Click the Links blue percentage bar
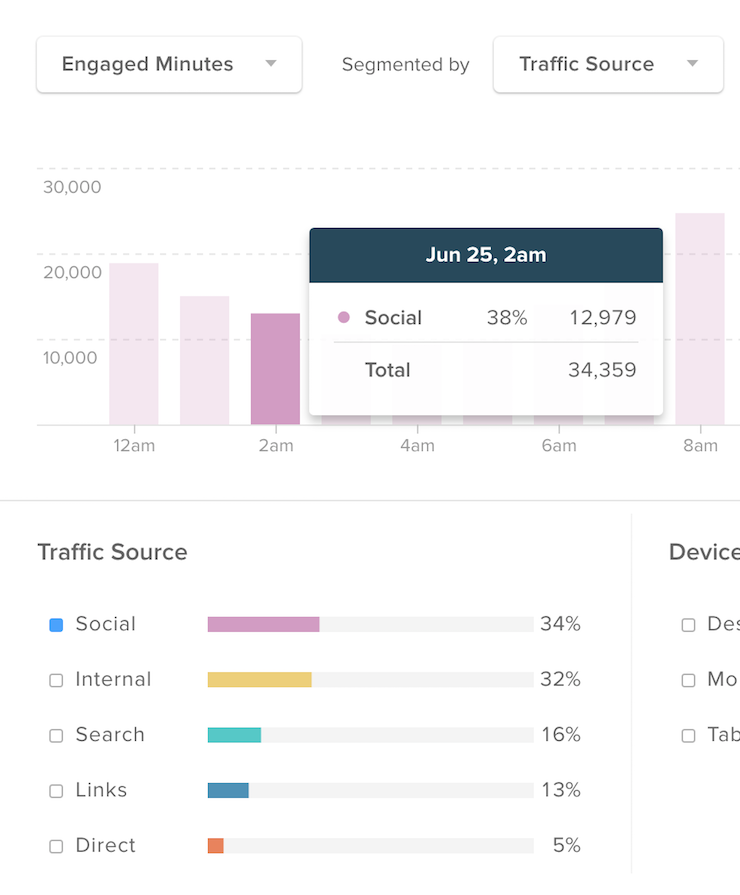This screenshot has height=895, width=740. (x=228, y=791)
